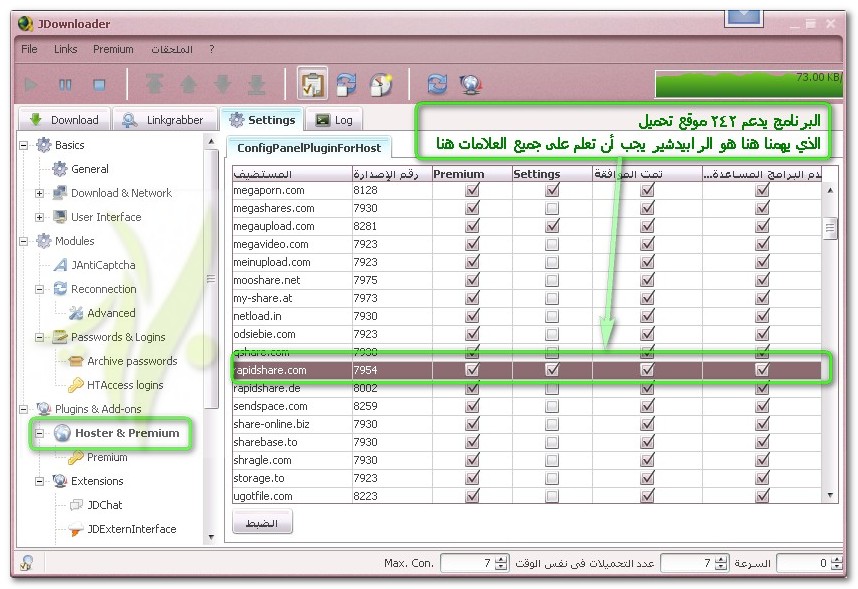
Task: Collapse the Plugins & Add-ons node
Action: [x=24, y=409]
